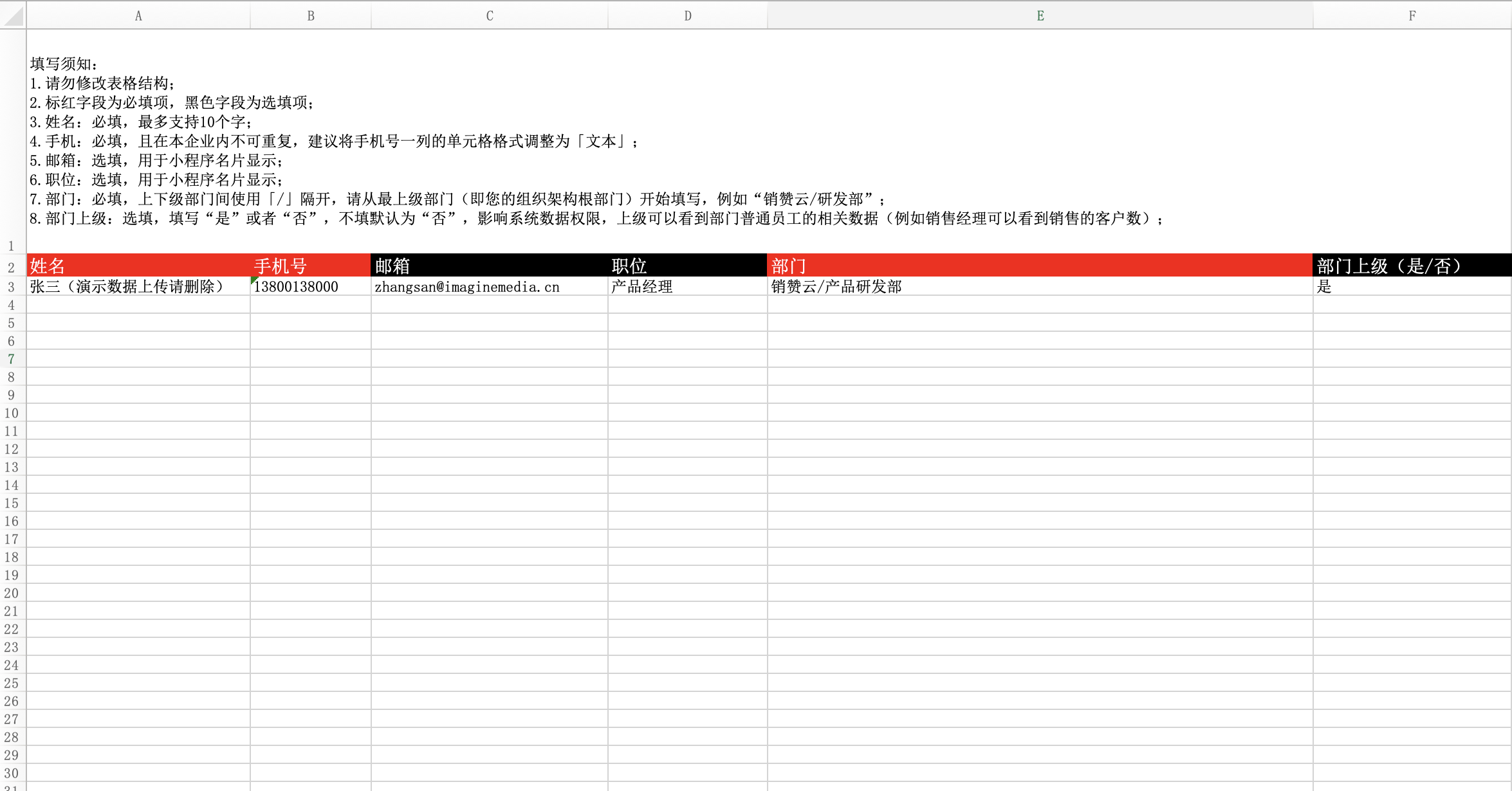Click instruction line 7 about 部门
This screenshot has width=1512, height=791.
click(x=458, y=199)
